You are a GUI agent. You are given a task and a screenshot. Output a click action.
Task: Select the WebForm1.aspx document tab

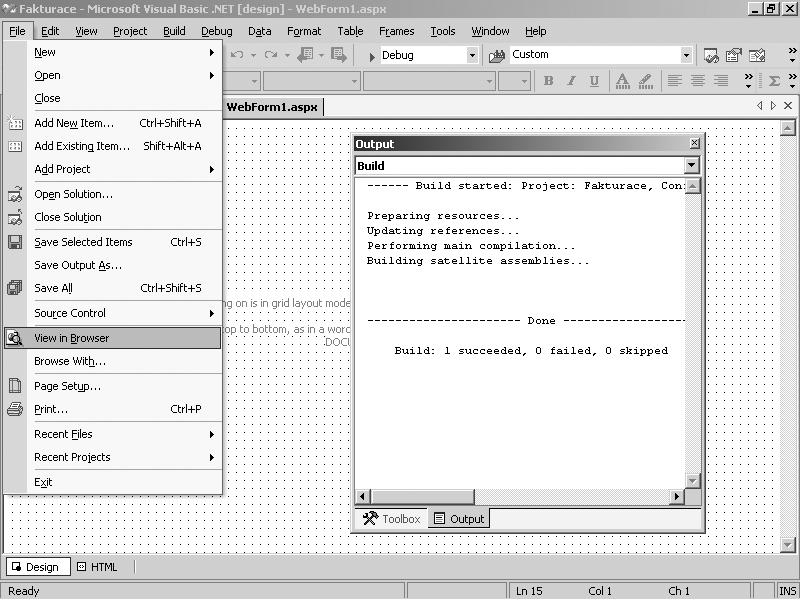tap(272, 107)
